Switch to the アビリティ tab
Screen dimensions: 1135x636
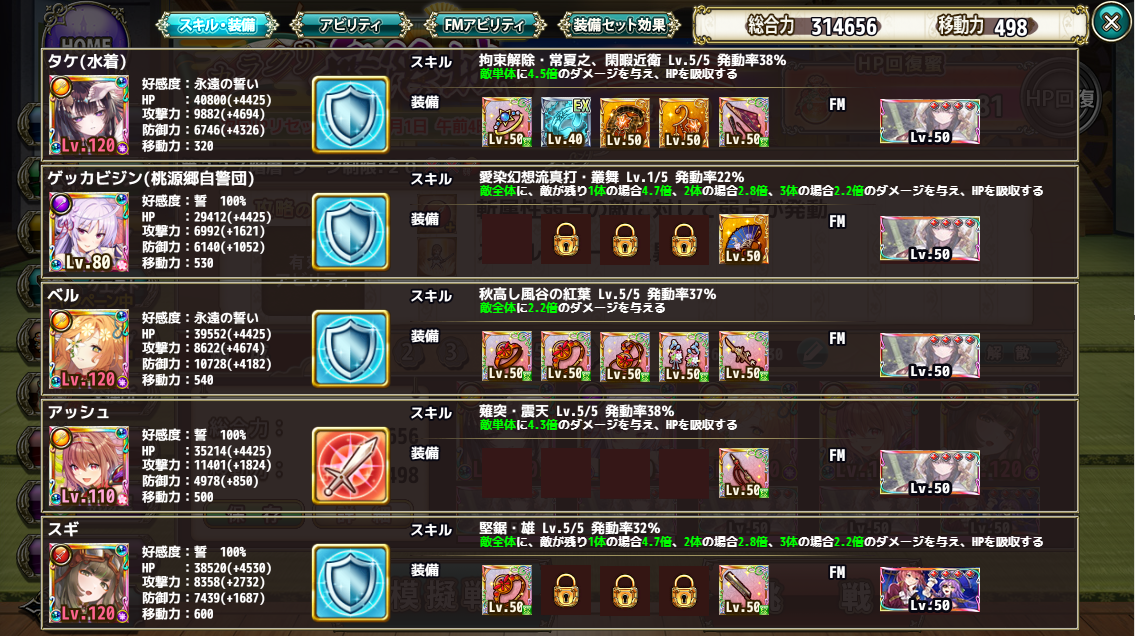pos(350,25)
